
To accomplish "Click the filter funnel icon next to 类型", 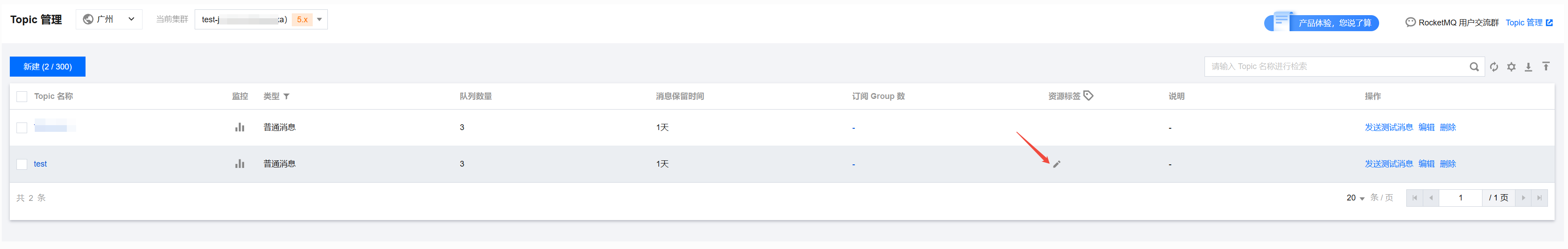I will coord(287,96).
